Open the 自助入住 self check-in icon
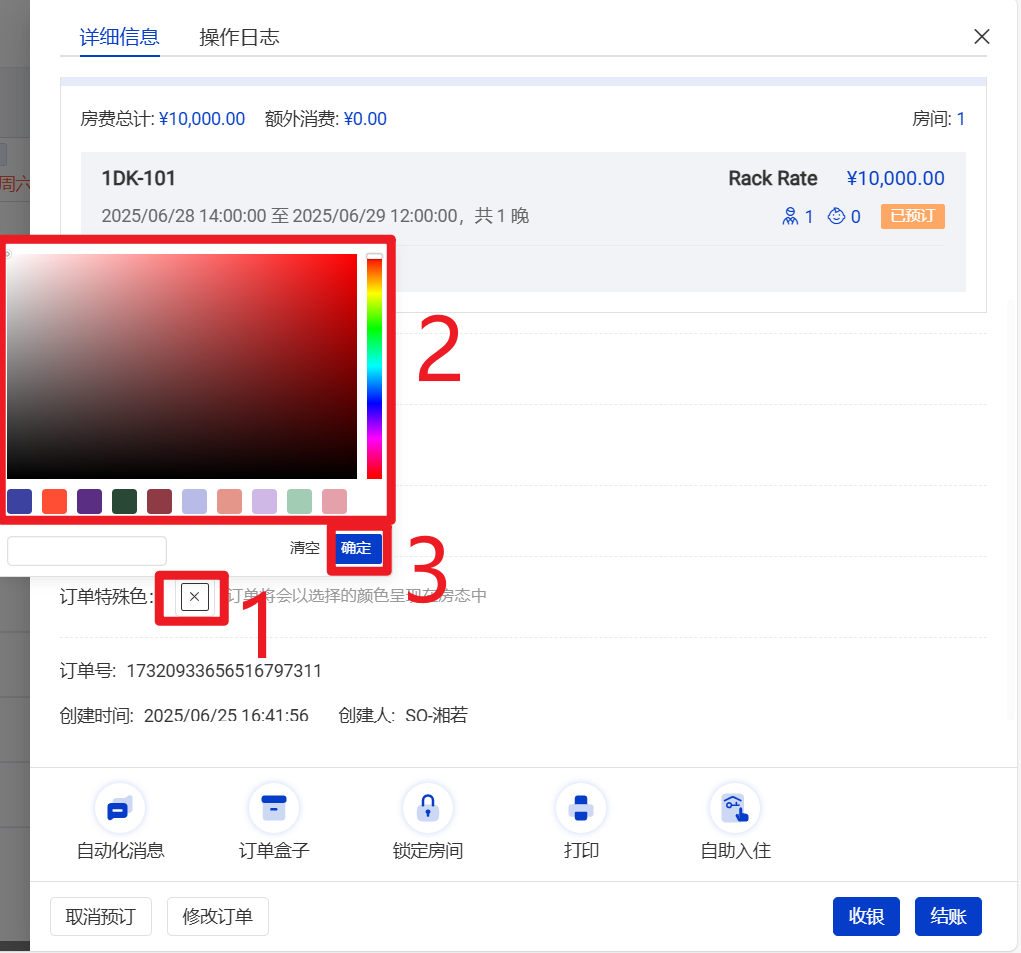Image resolution: width=1021 pixels, height=953 pixels. (x=735, y=809)
